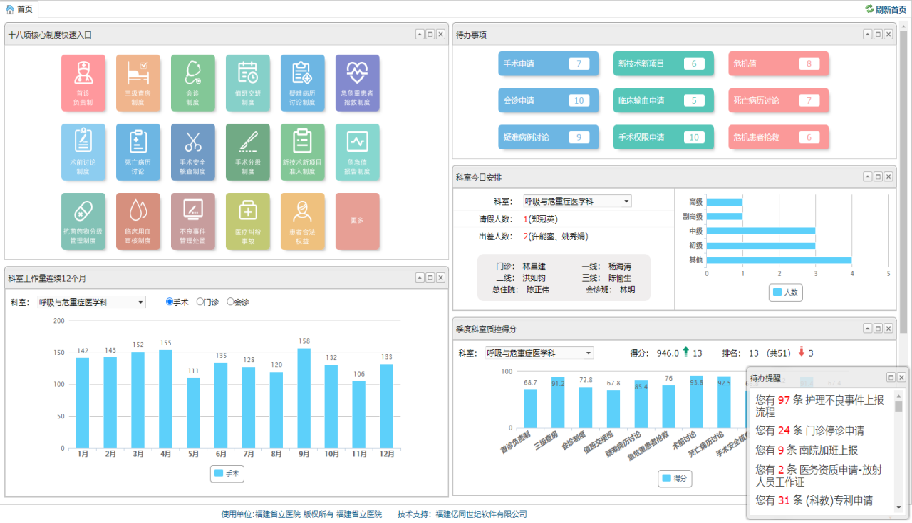Image resolution: width=912 pixels, height=523 pixels.
Task: Open the 24 条门诊停诊申请 reminder
Action: pyautogui.click(x=810, y=430)
